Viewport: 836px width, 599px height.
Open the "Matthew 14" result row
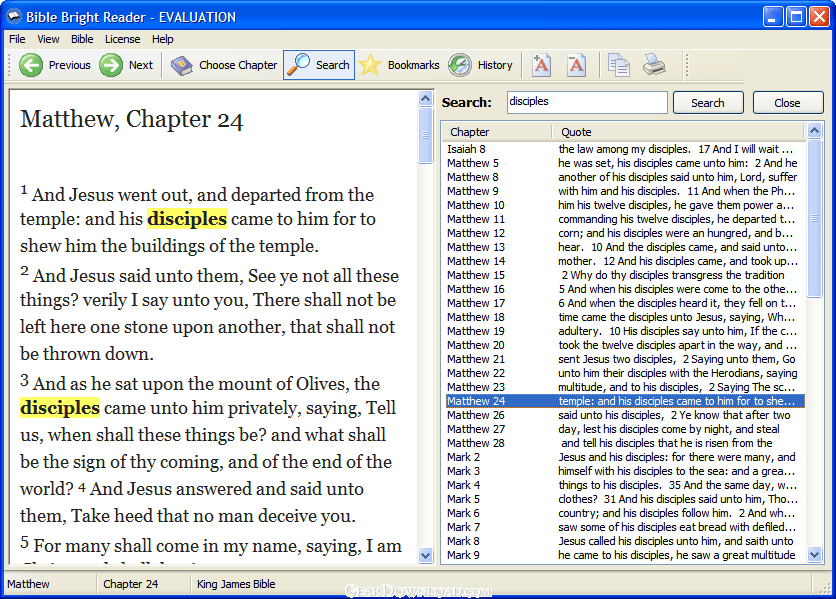(625, 261)
